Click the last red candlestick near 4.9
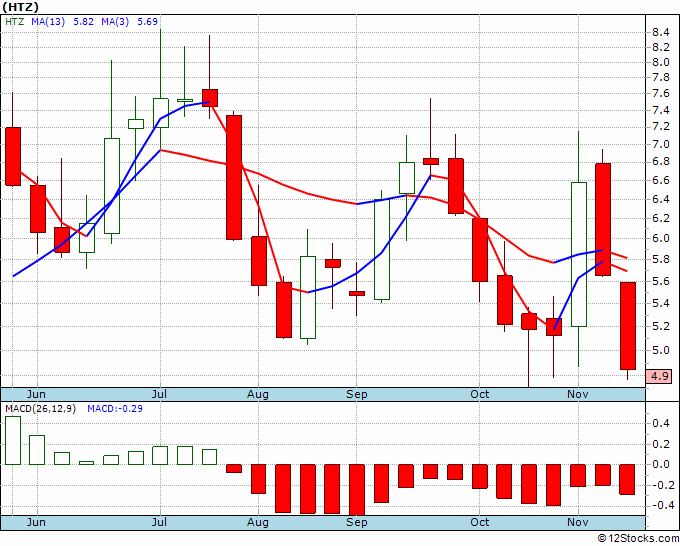Image resolution: width=680 pixels, height=546 pixels. [x=628, y=326]
